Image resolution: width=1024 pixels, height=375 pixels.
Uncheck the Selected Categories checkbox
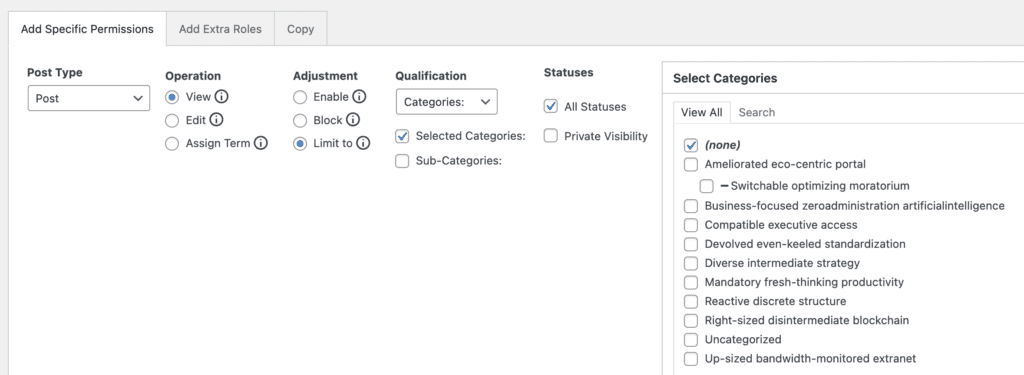[x=402, y=137]
